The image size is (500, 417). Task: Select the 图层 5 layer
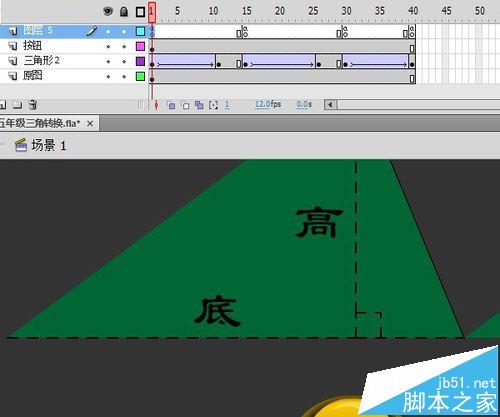pyautogui.click(x=38, y=31)
